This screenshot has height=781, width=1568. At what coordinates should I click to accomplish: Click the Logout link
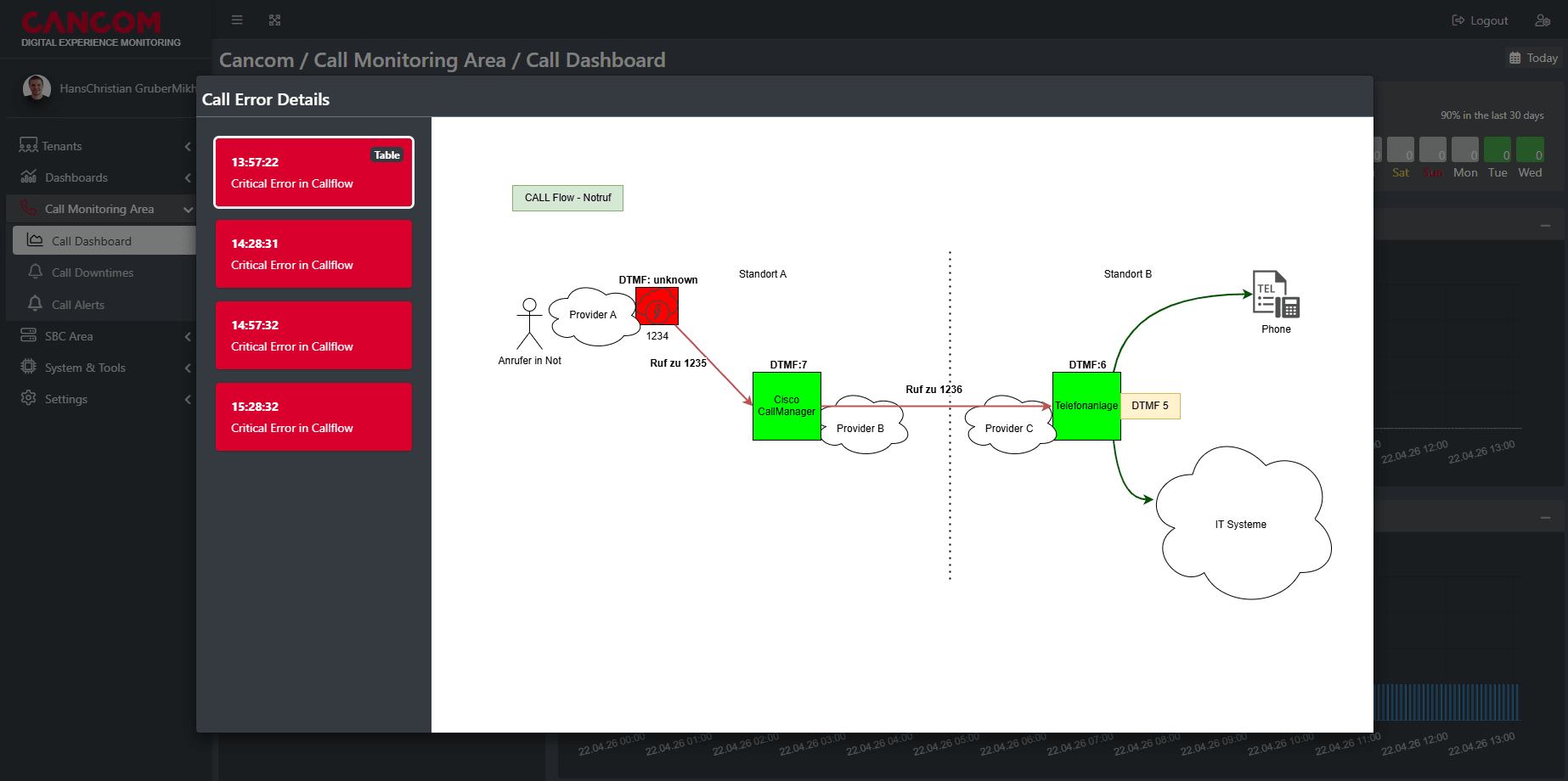pyautogui.click(x=1480, y=20)
